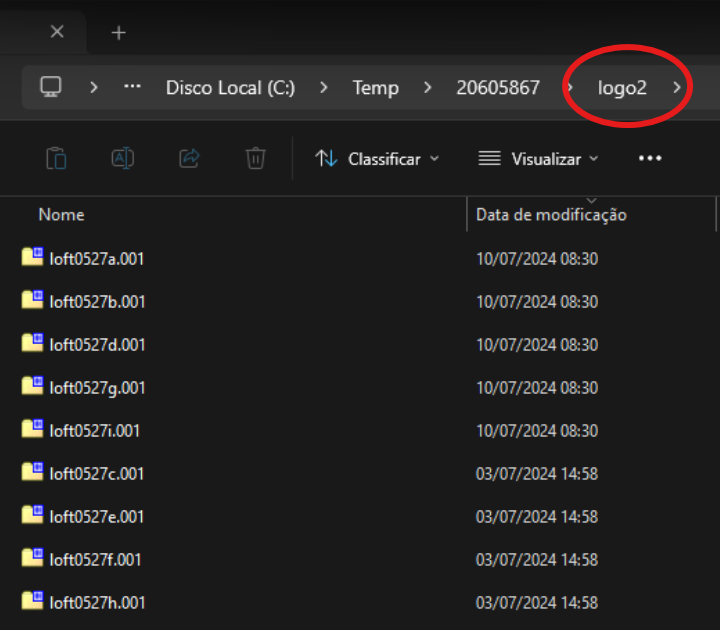The image size is (720, 630).
Task: Select file name loft0527a.001
Action: [x=97, y=259]
